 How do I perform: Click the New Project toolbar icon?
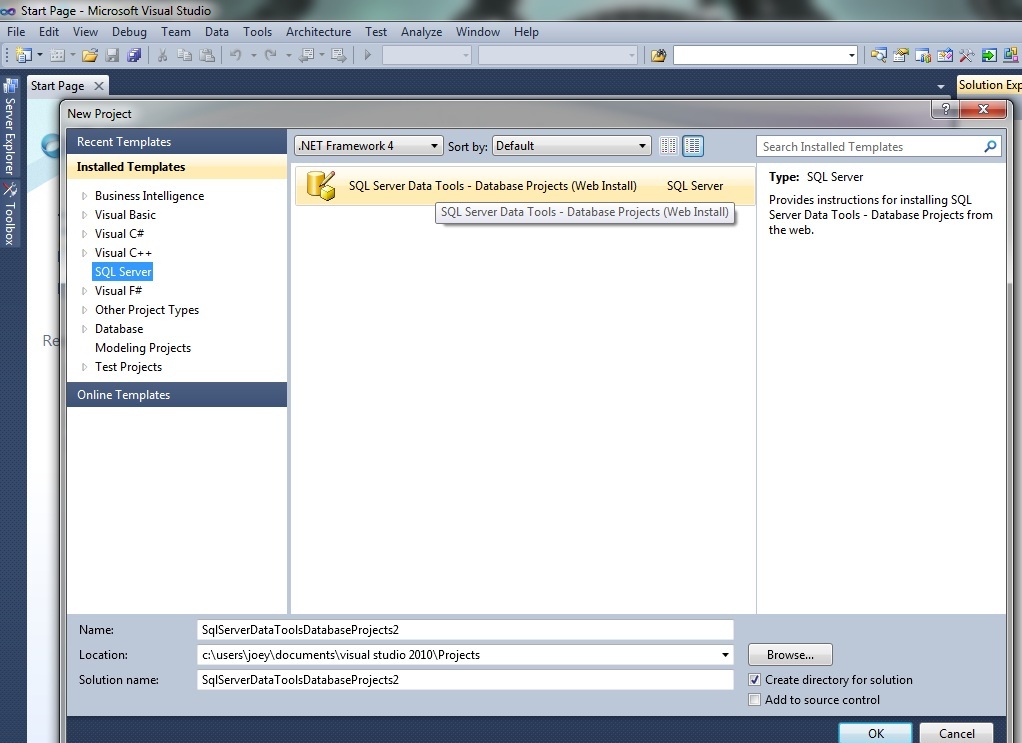click(x=23, y=55)
